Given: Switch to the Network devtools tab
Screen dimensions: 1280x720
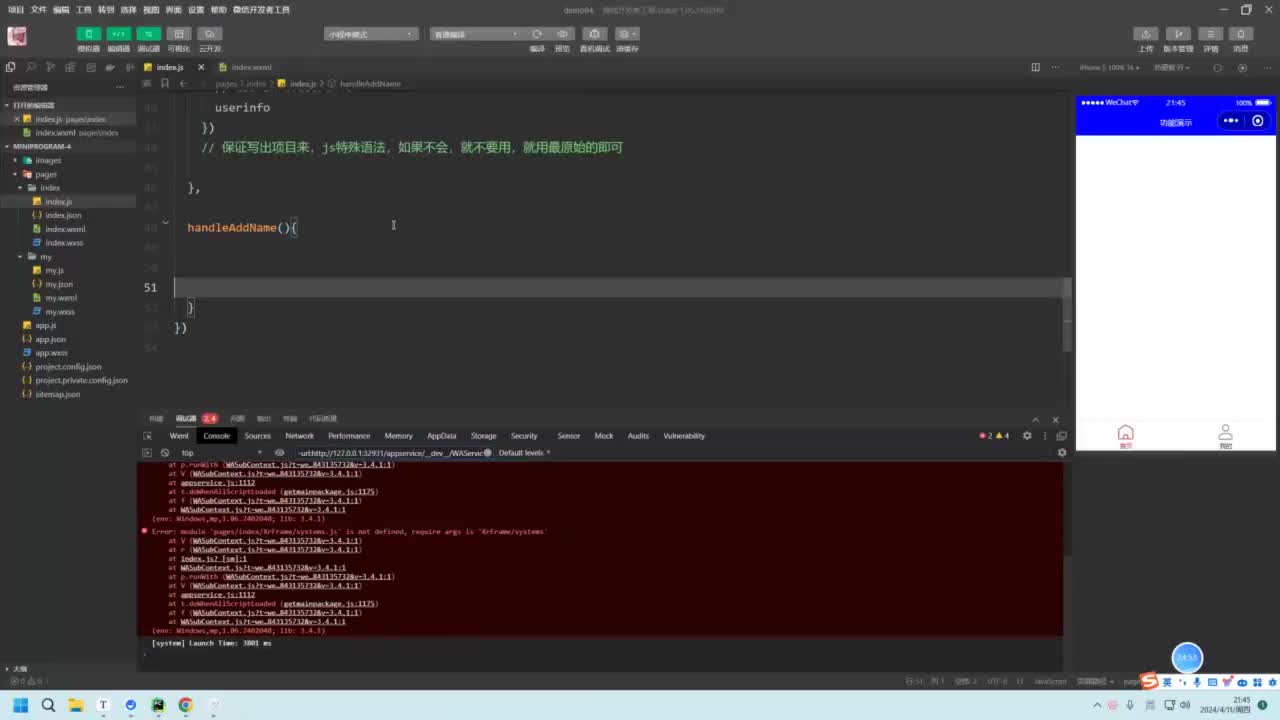Looking at the screenshot, I should click(x=299, y=436).
